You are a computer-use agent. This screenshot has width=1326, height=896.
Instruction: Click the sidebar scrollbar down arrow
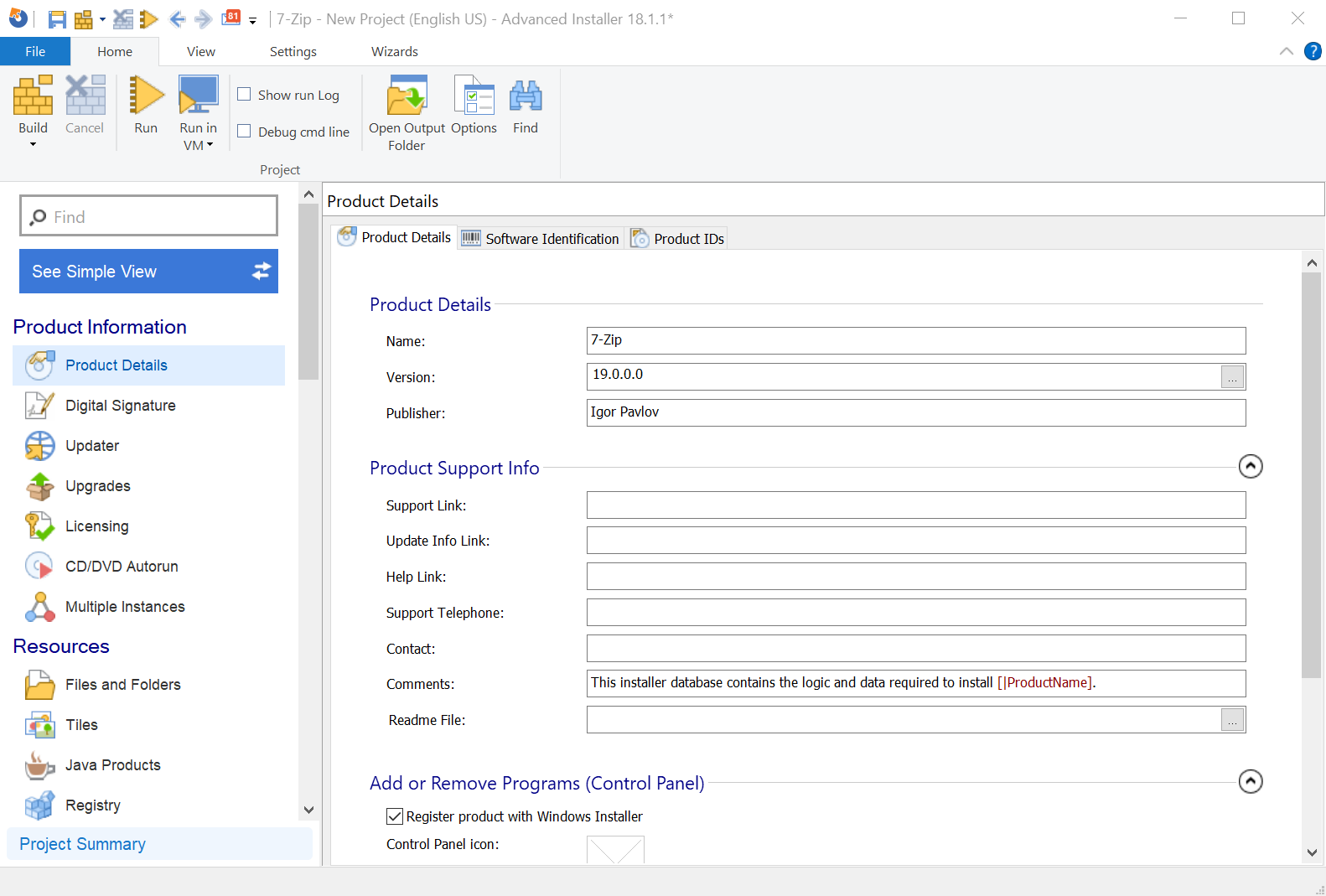point(308,810)
